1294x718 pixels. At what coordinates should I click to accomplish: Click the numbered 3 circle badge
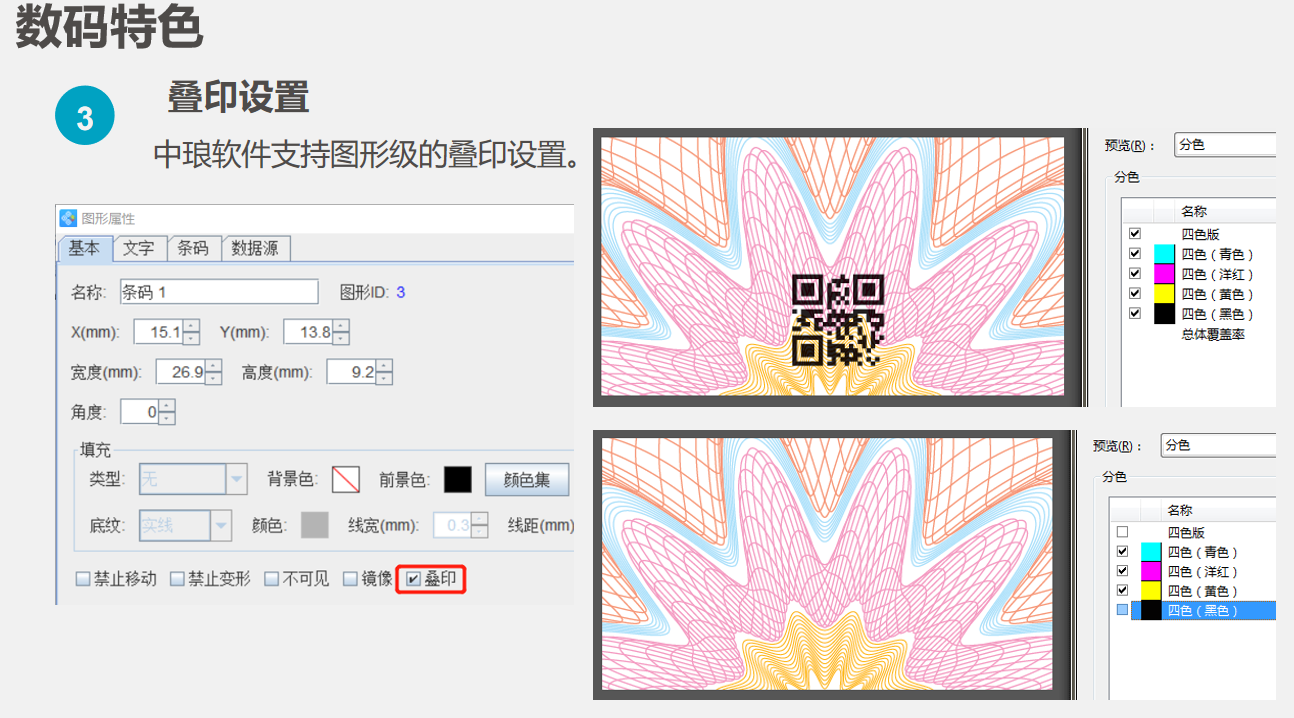click(84, 118)
